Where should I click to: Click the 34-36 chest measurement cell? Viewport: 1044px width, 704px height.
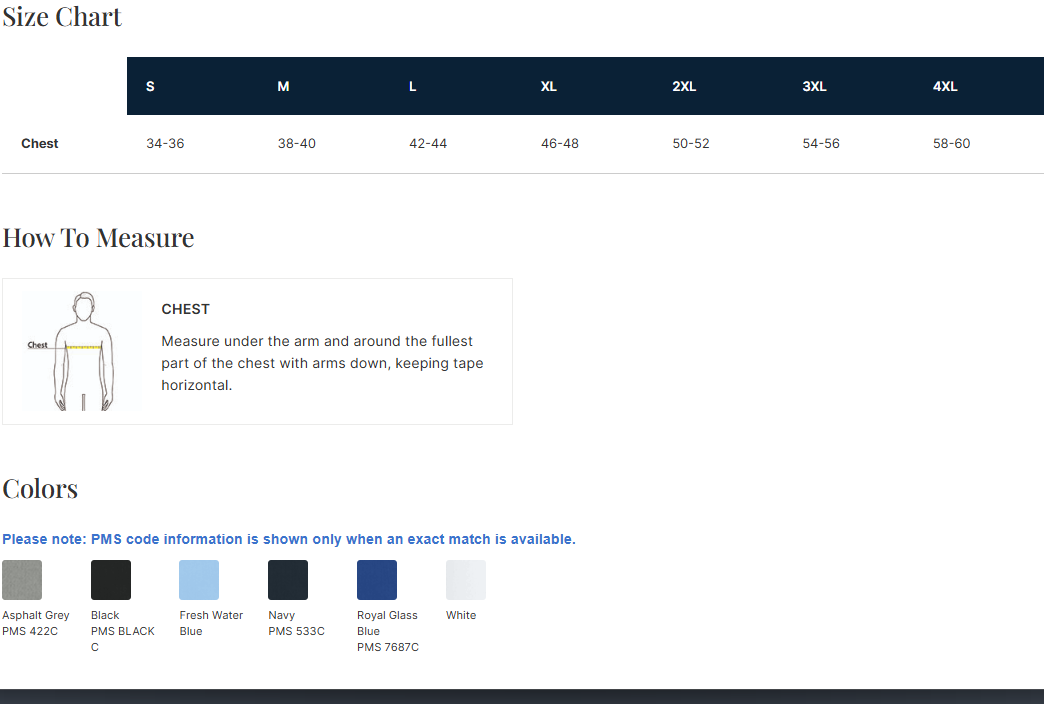(x=165, y=144)
